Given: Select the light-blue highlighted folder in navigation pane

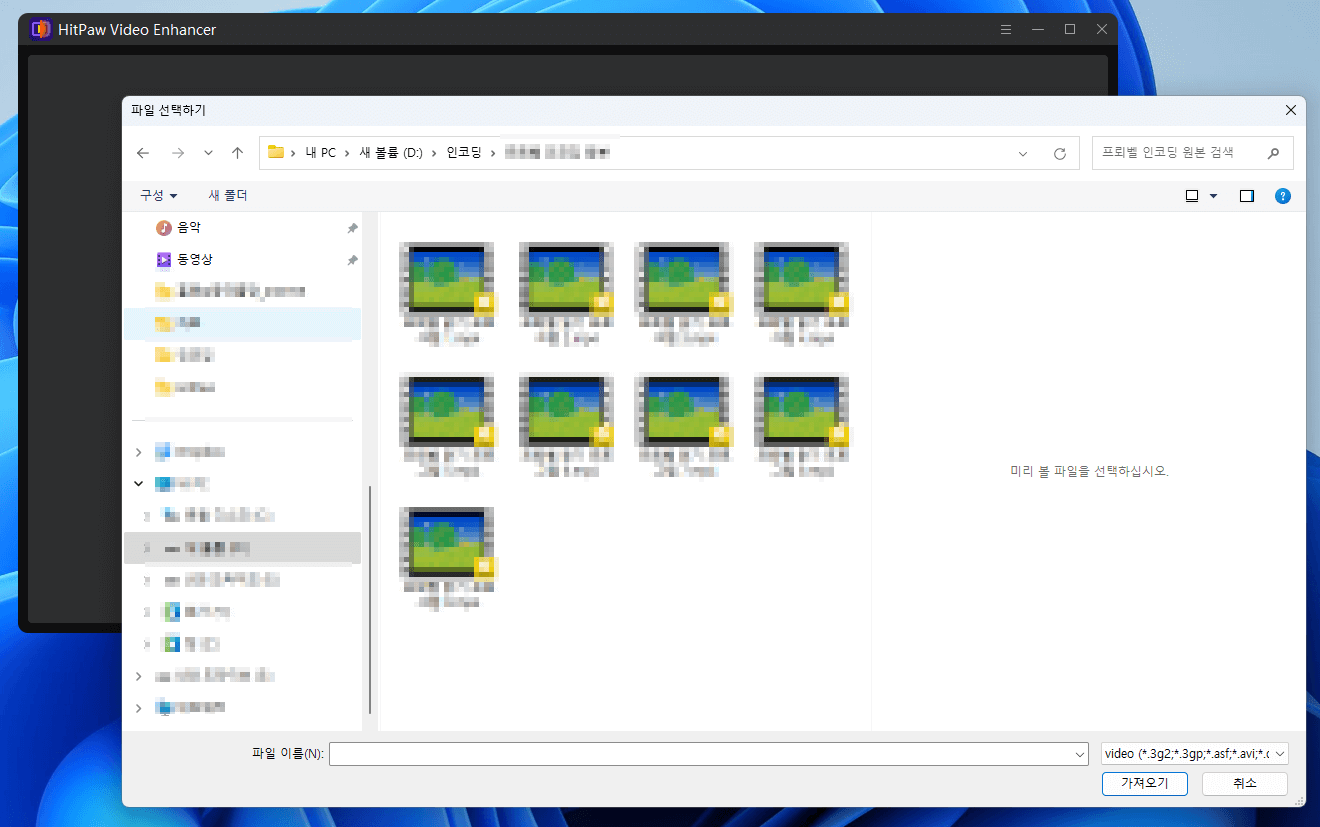Looking at the screenshot, I should click(242, 324).
